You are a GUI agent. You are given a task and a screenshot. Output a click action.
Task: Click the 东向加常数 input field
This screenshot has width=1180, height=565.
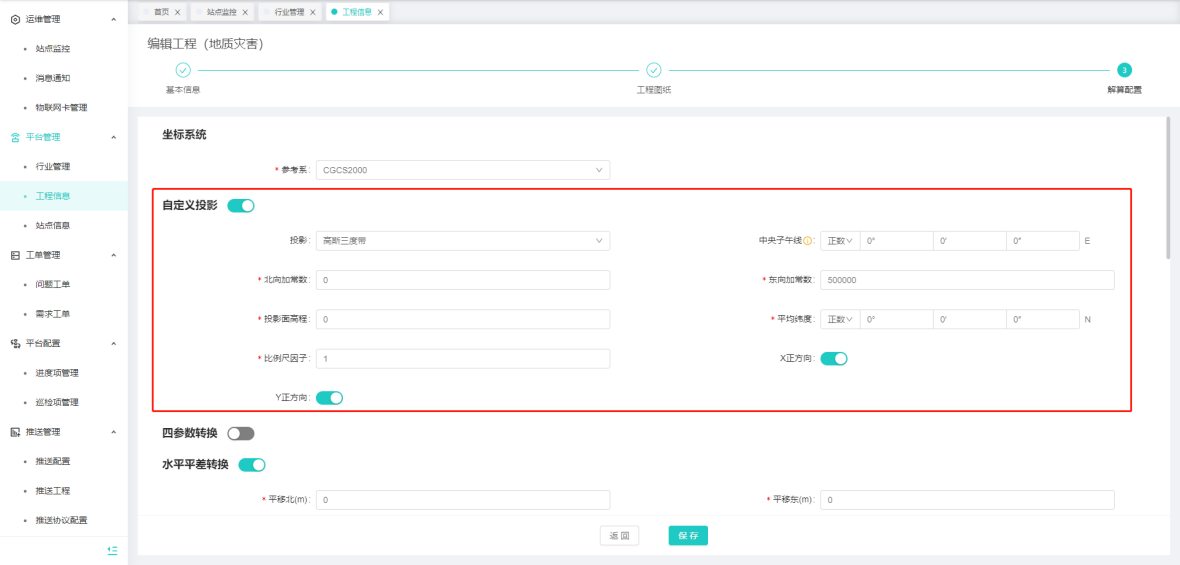pos(966,280)
